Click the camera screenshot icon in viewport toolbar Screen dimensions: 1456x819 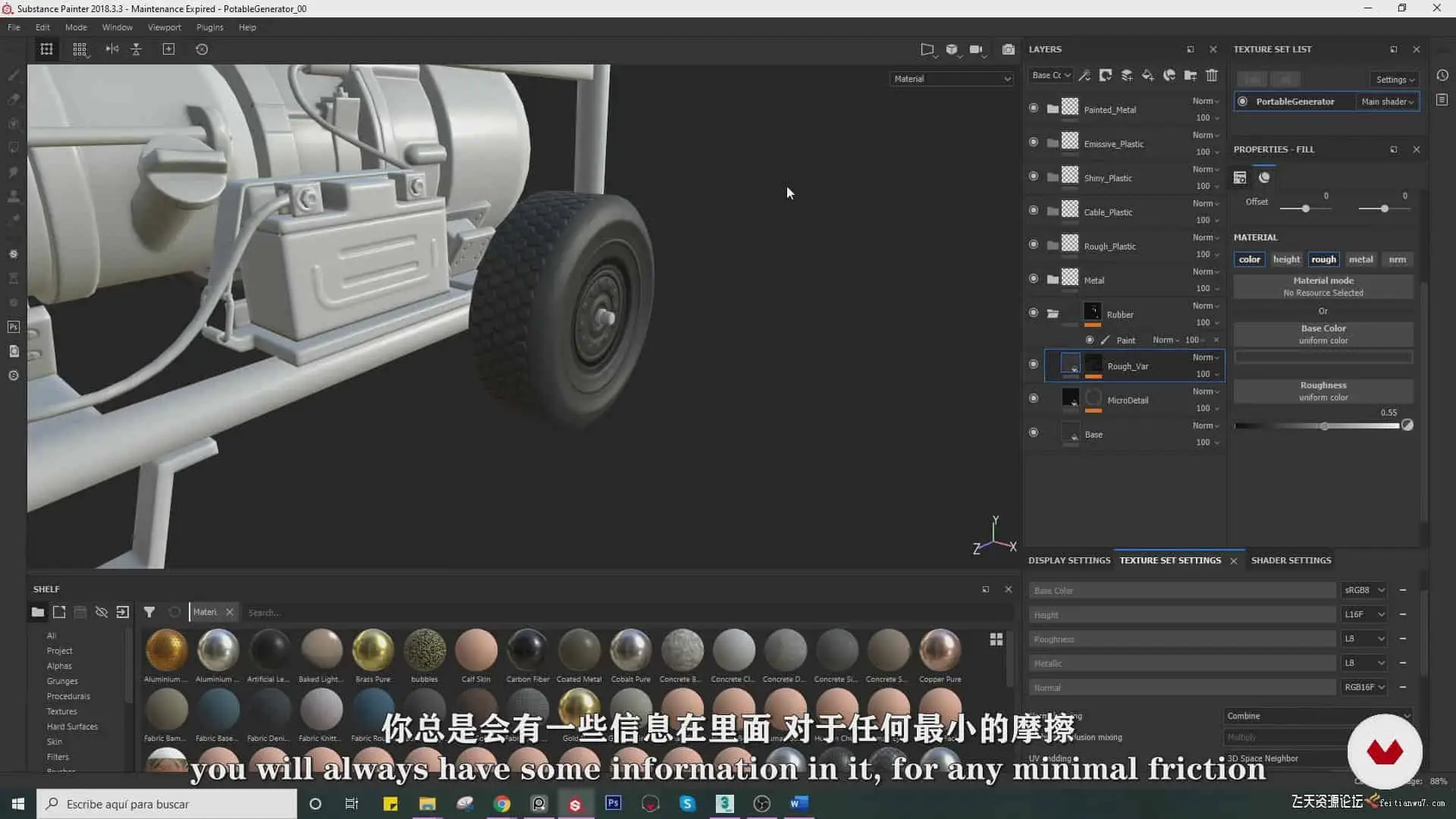(x=1008, y=49)
